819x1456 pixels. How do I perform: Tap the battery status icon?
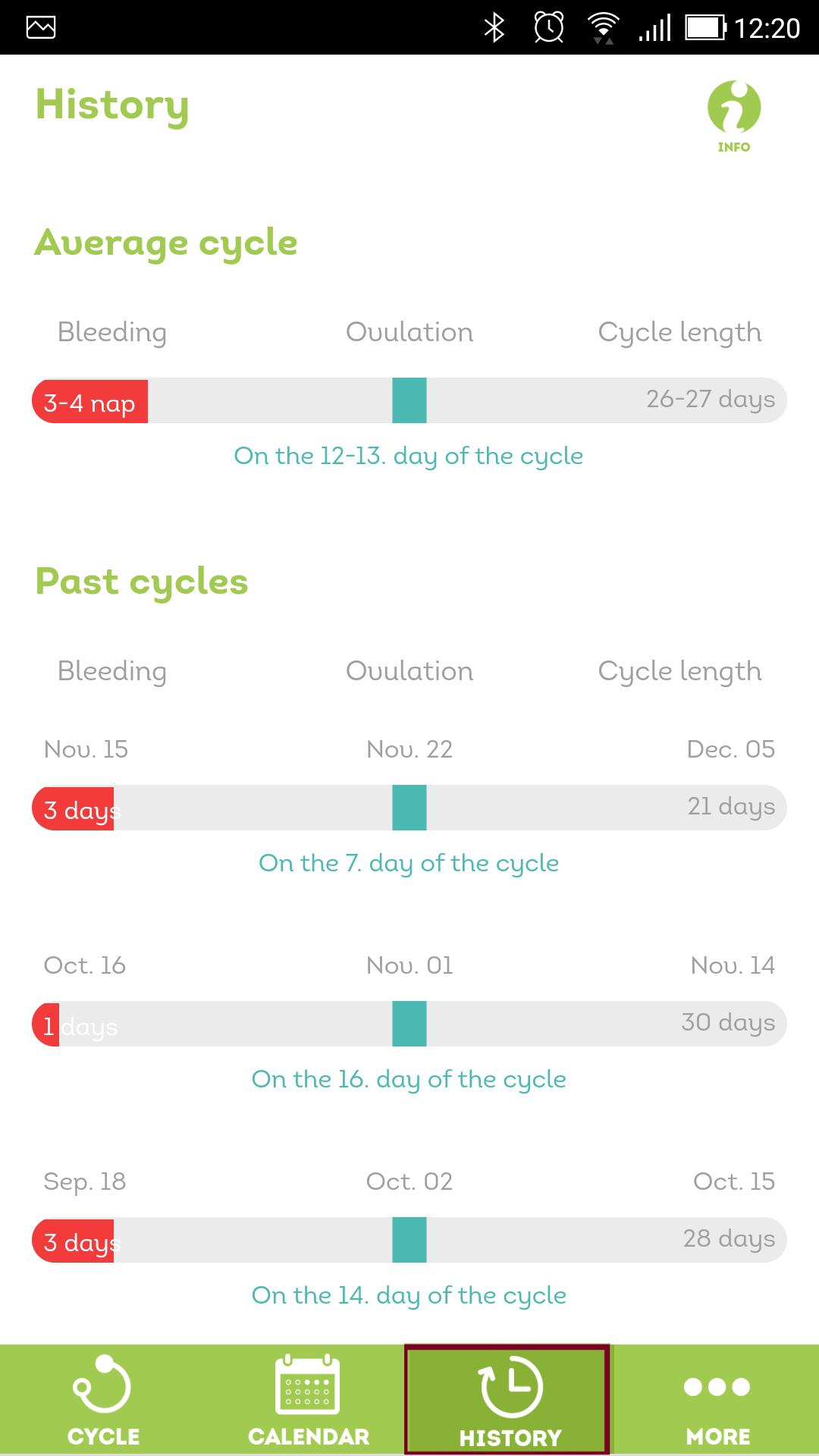[x=705, y=28]
